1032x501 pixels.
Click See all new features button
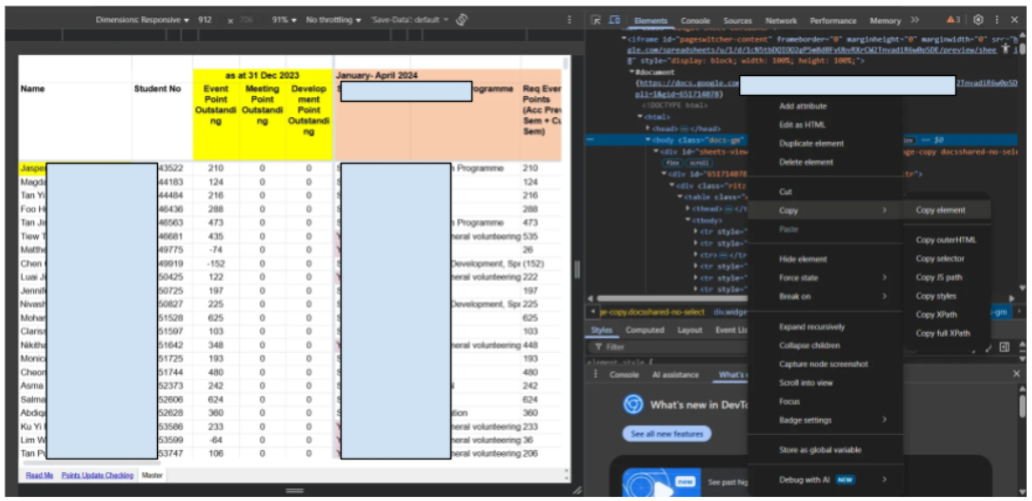(x=666, y=434)
